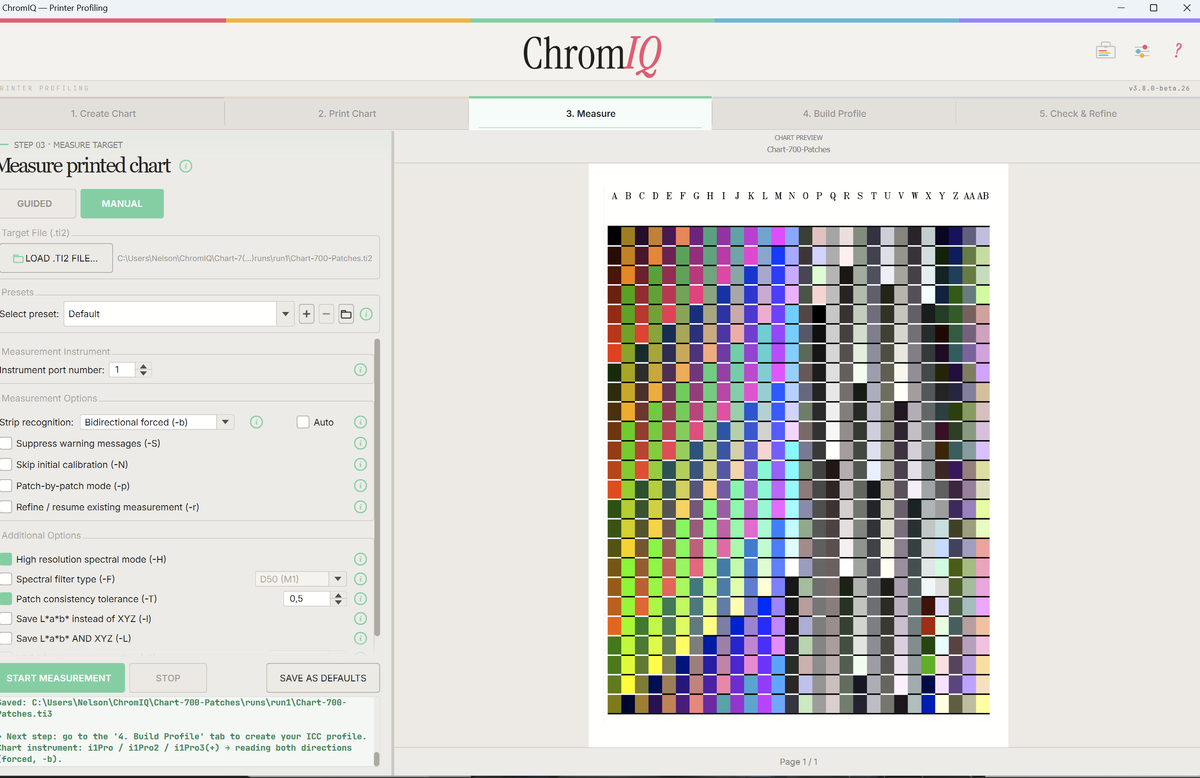Enable Spectral filter type (-F) checkbox

[x=6, y=579]
